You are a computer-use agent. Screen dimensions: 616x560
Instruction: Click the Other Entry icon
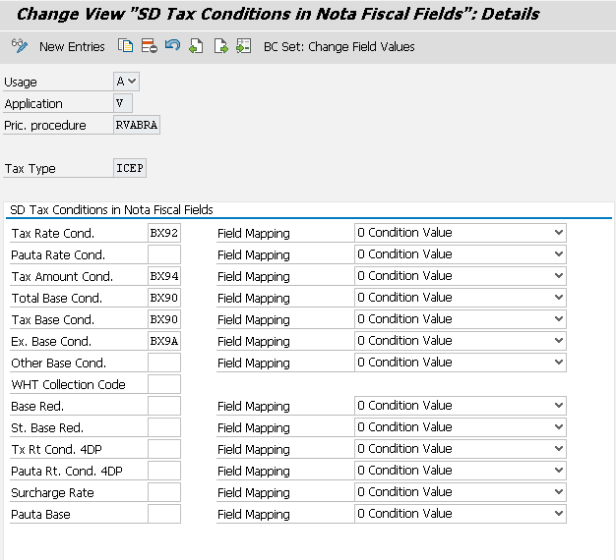point(243,46)
